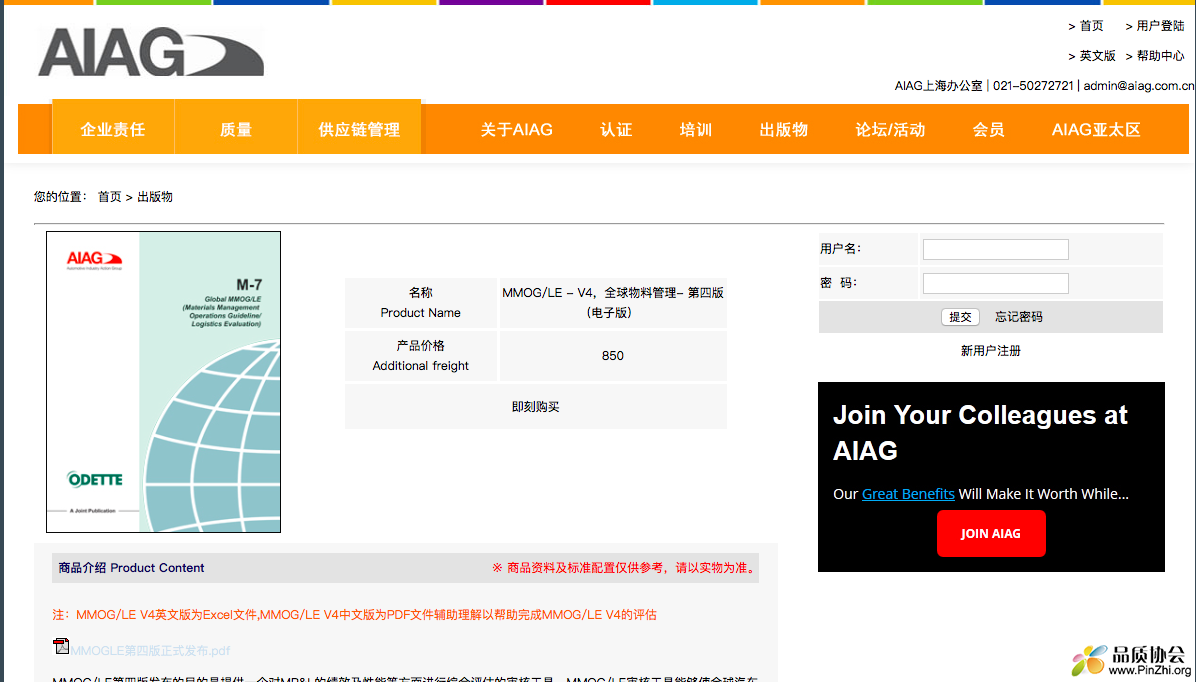Open the MMOGLE第四版正式发布.pdf file link

[x=150, y=651]
